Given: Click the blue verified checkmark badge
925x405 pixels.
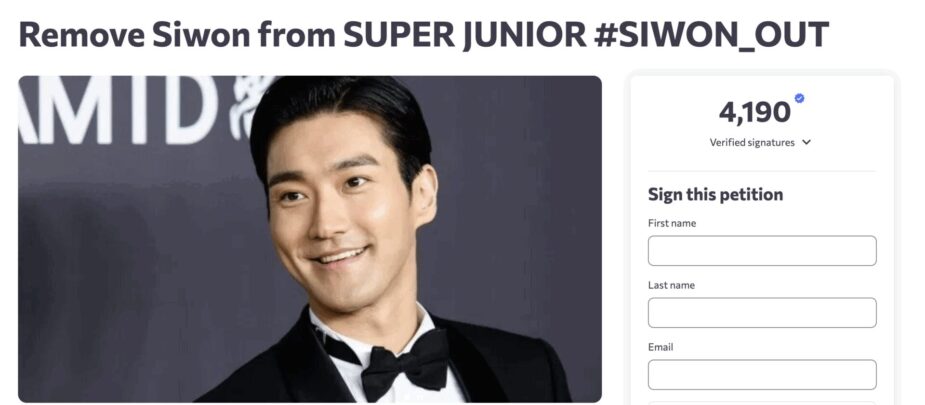Looking at the screenshot, I should pos(799,98).
